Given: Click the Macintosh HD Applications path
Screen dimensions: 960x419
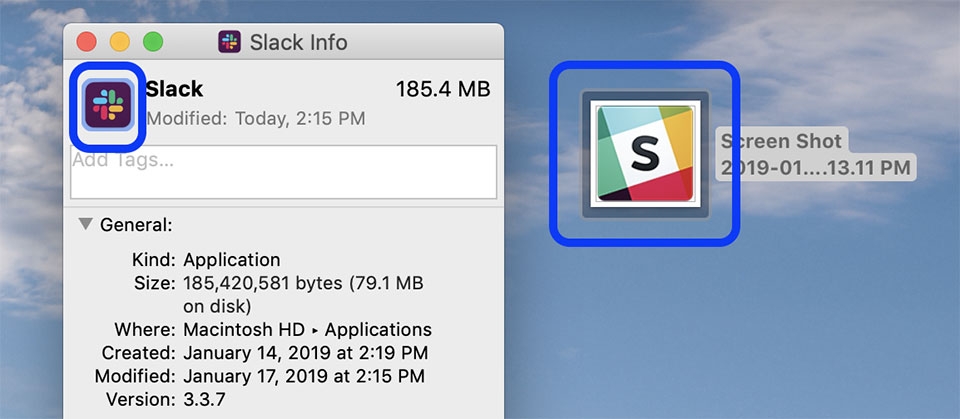Looking at the screenshot, I should click(307, 330).
